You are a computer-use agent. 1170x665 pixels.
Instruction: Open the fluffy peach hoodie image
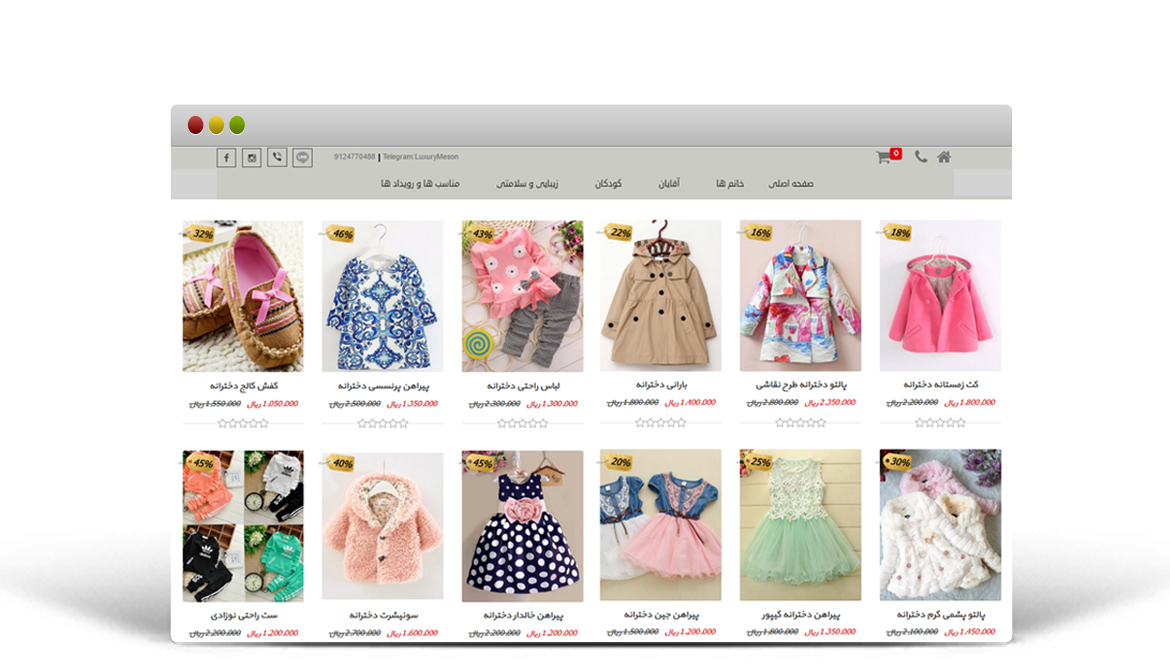[383, 525]
